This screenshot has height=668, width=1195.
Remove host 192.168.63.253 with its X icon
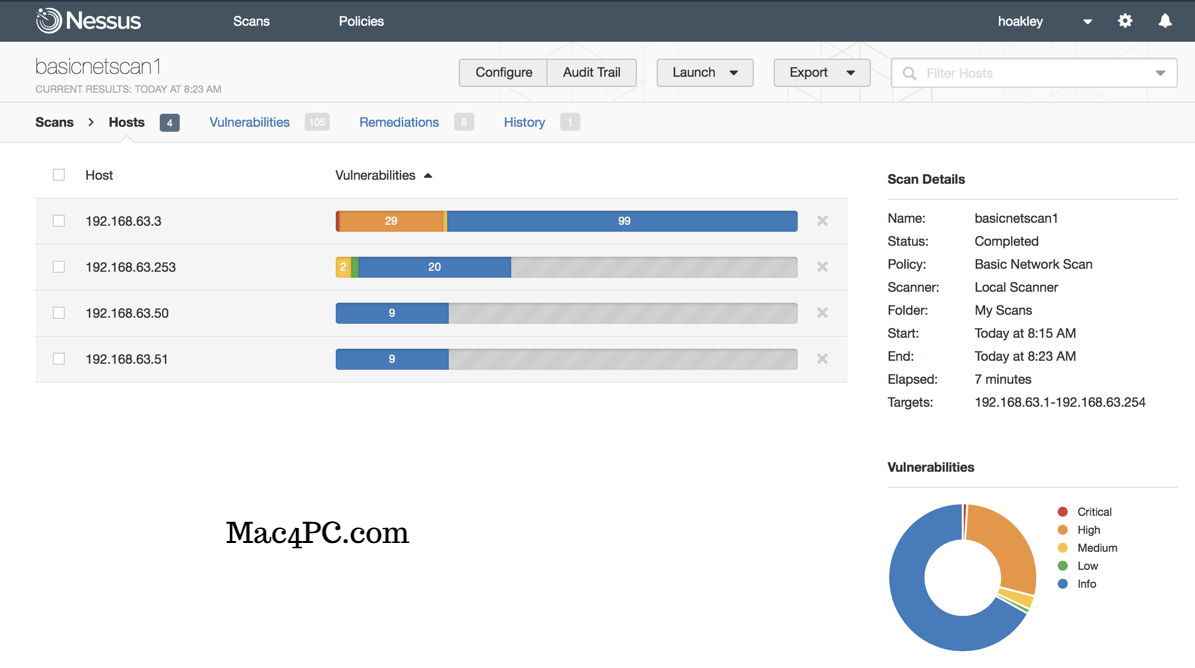point(822,267)
